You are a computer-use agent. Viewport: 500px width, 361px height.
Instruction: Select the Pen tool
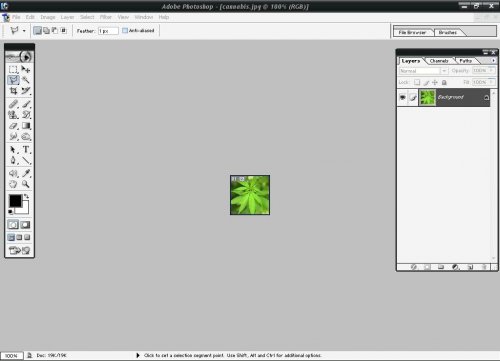click(13, 160)
